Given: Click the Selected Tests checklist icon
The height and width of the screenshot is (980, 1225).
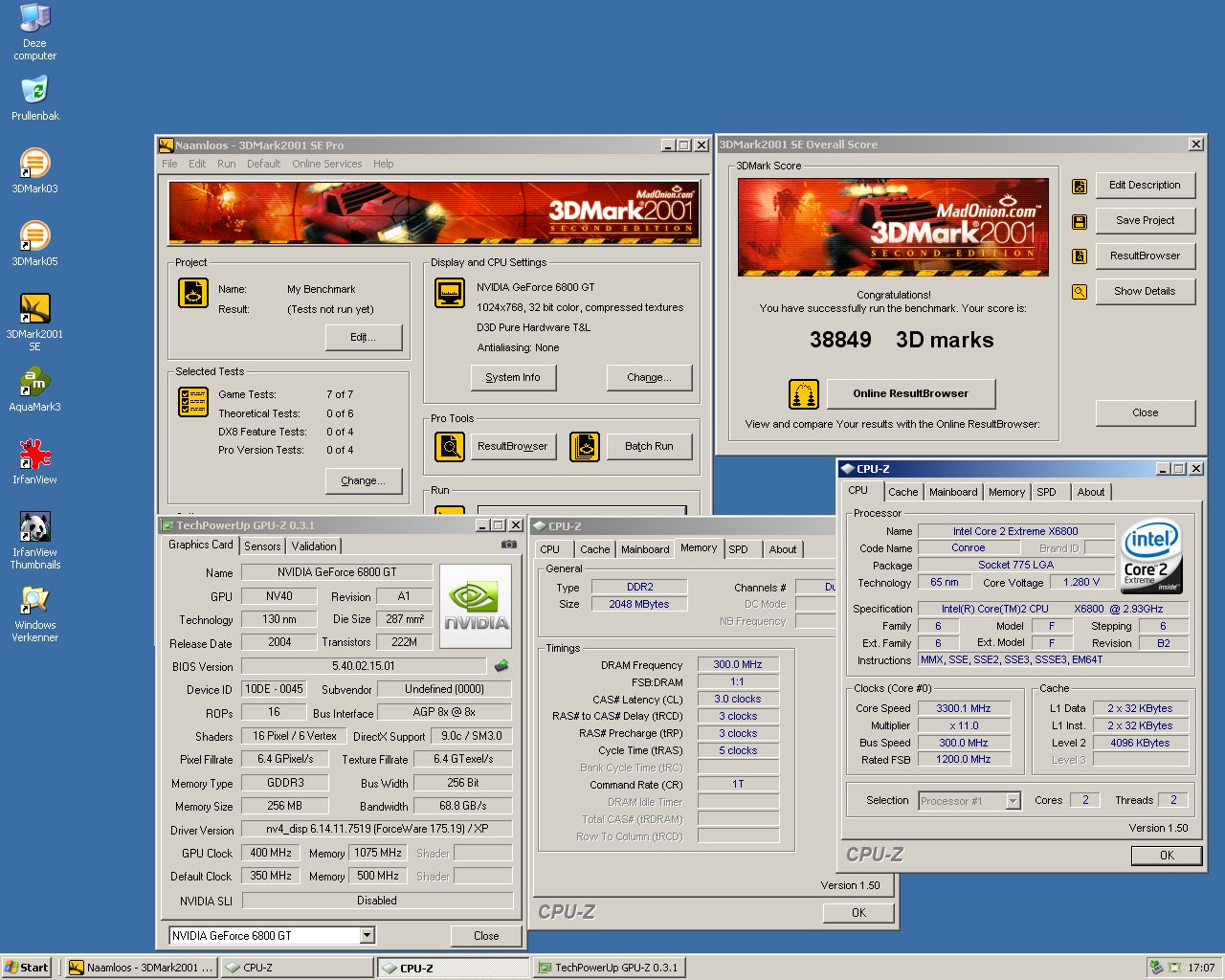Looking at the screenshot, I should point(193,401).
